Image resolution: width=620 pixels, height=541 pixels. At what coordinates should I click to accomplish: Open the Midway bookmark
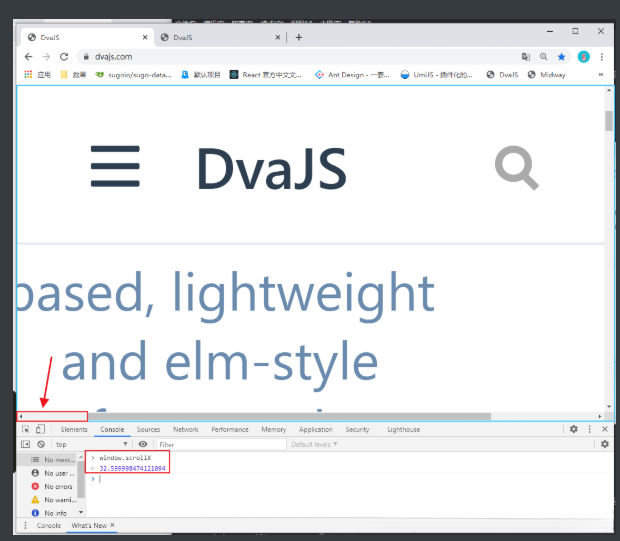546,74
